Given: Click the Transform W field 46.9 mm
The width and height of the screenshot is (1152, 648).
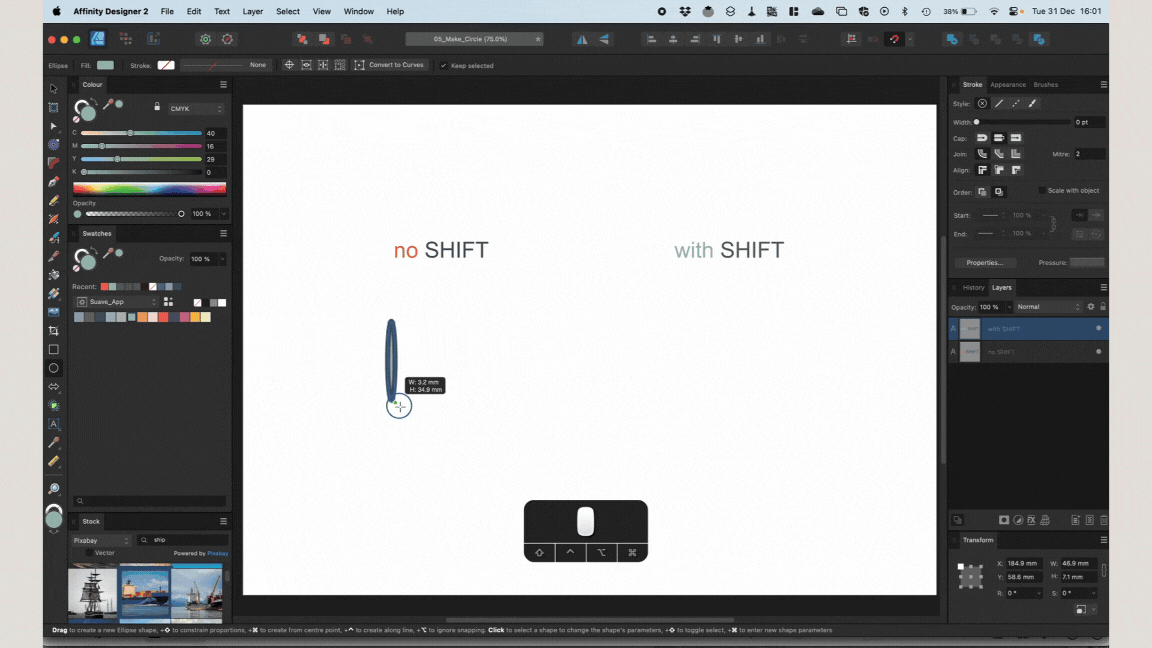Looking at the screenshot, I should 1078,564.
